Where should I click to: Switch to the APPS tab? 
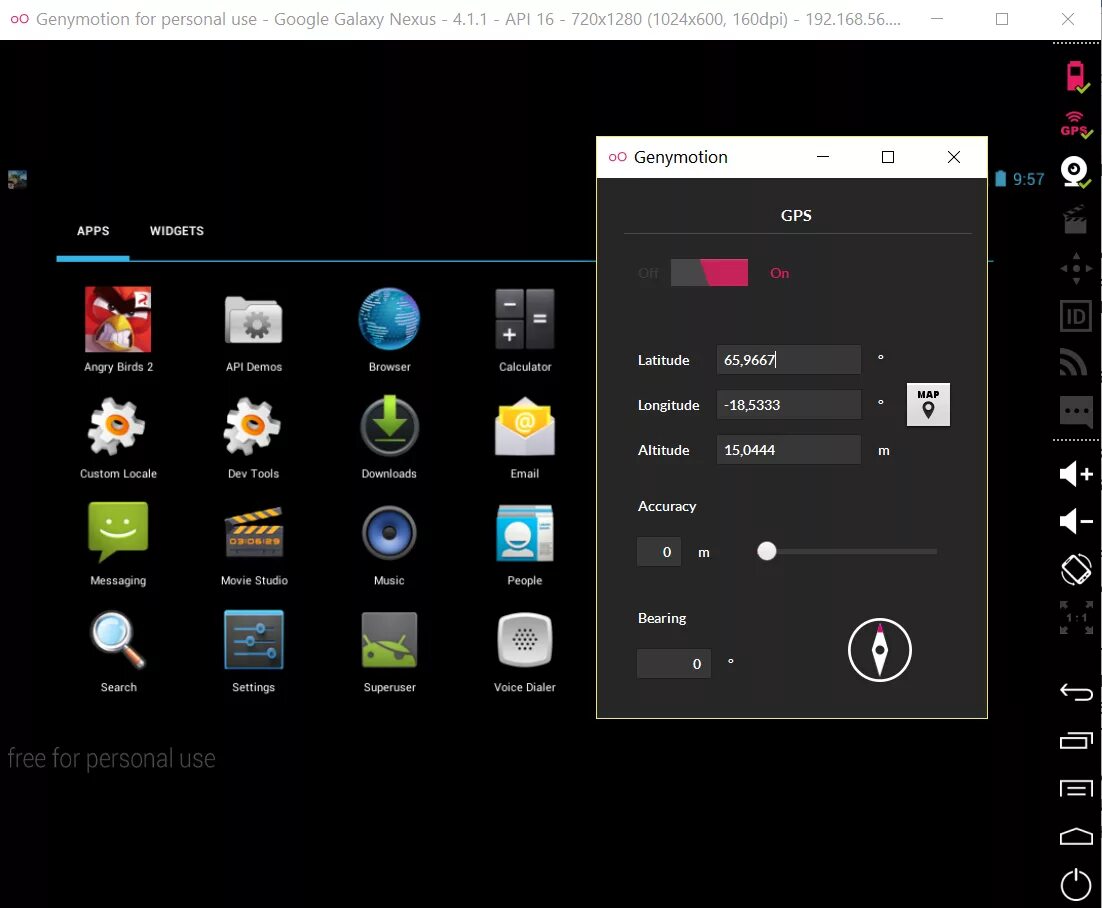[93, 231]
